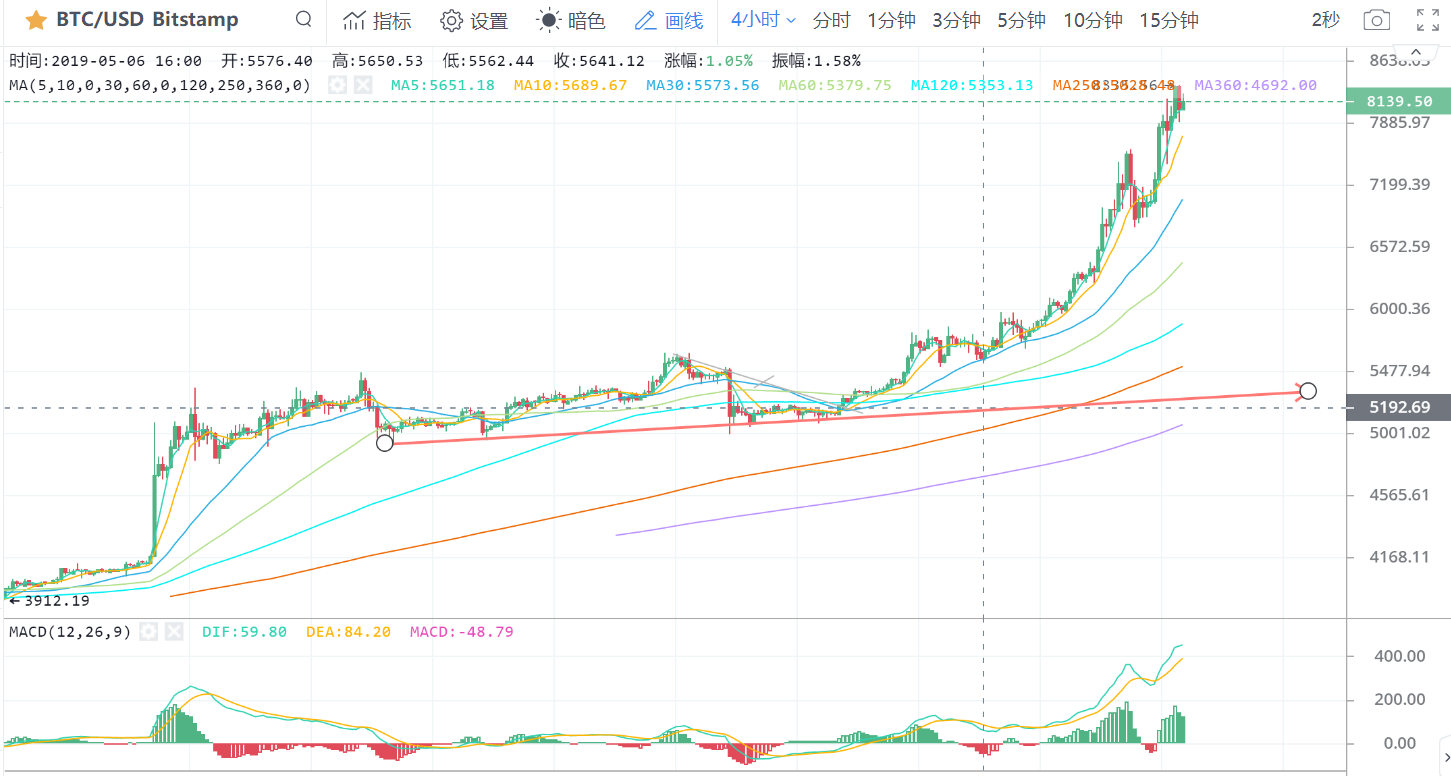The image size is (1451, 776).
Task: Click the BTC/USD Bitstamp symbol name
Action: tap(147, 20)
